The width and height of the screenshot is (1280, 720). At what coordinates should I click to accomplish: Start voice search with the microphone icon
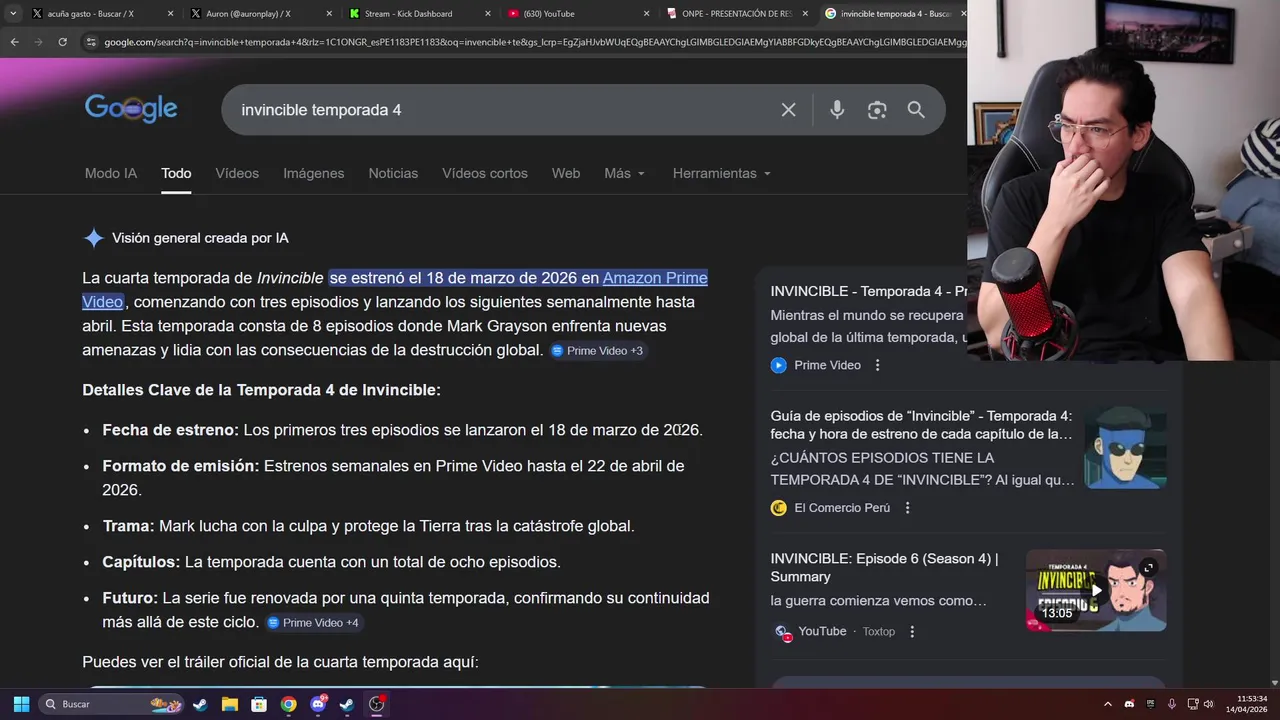[x=837, y=110]
